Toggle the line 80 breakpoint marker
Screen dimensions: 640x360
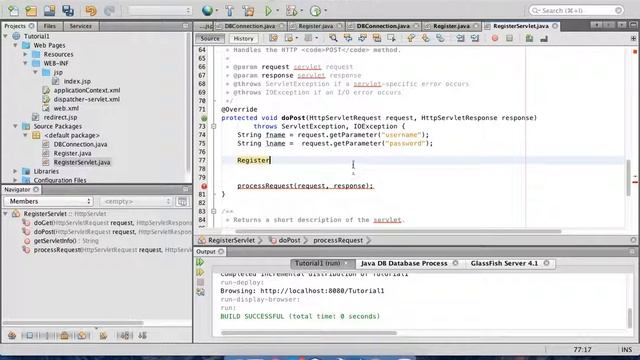coord(204,186)
